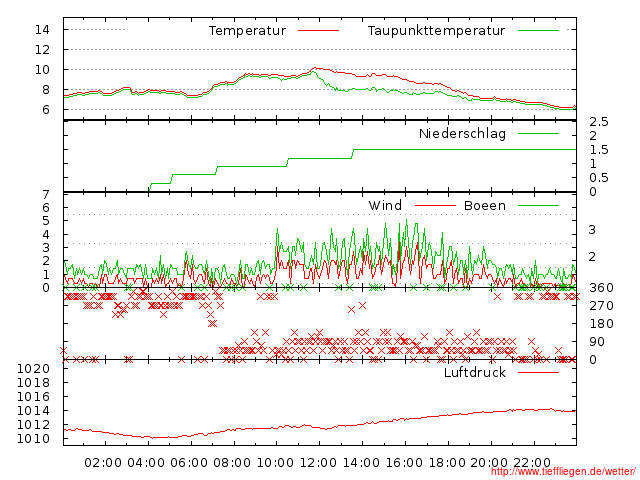Click the 7 wind speed axis value
Screen dimensions: 640x480
pyautogui.click(x=46, y=195)
